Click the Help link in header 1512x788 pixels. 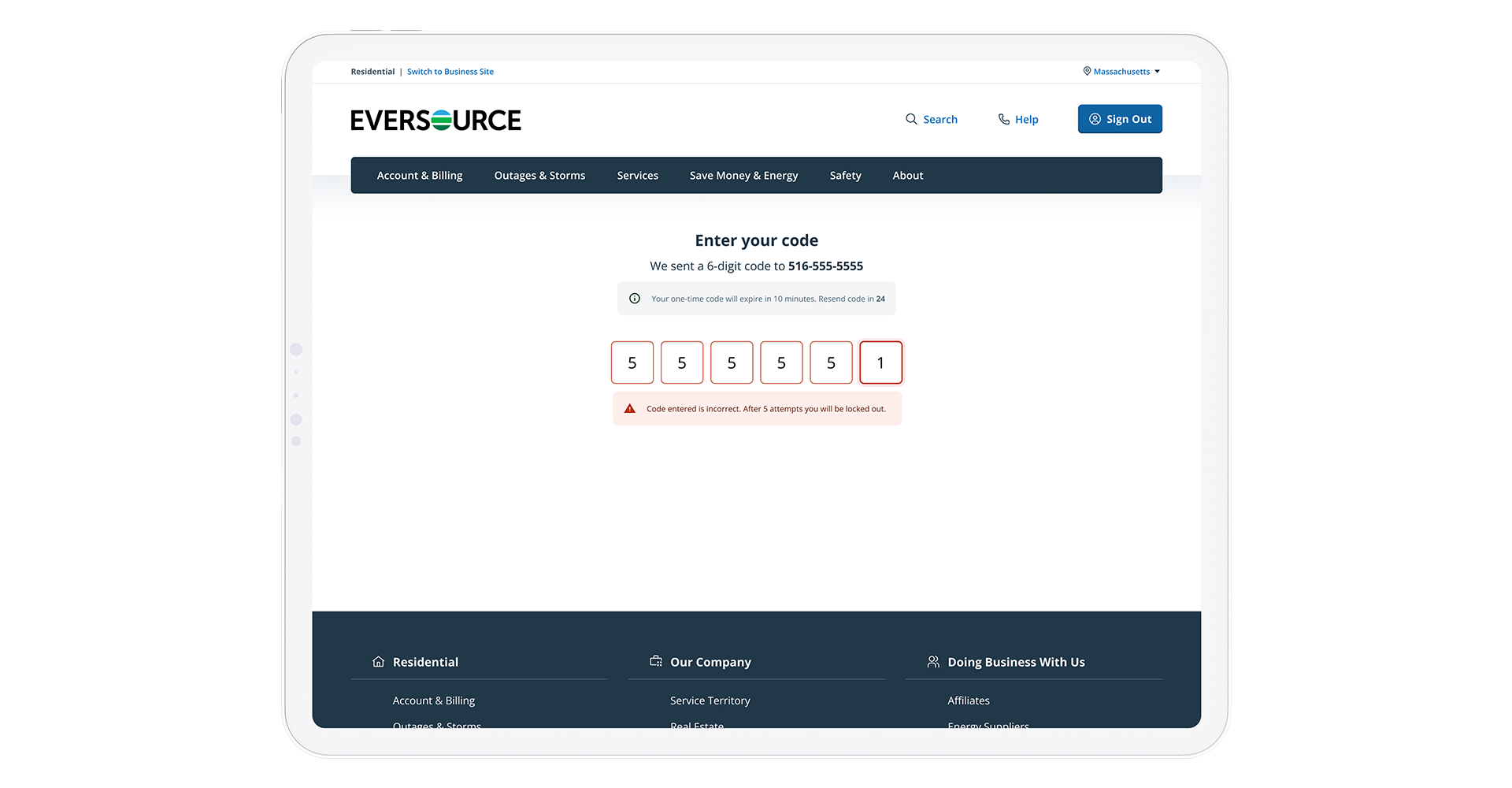tap(1018, 119)
